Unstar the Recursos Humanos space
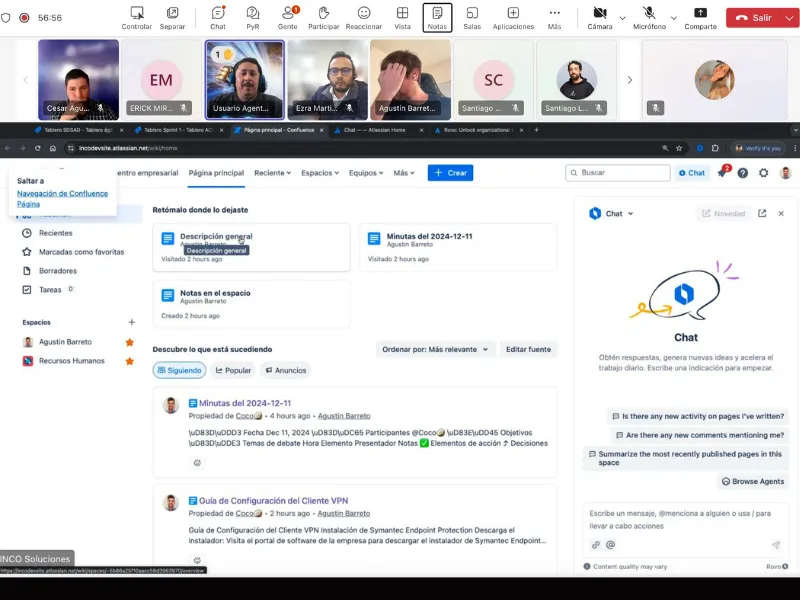The height and width of the screenshot is (600, 800). [129, 361]
